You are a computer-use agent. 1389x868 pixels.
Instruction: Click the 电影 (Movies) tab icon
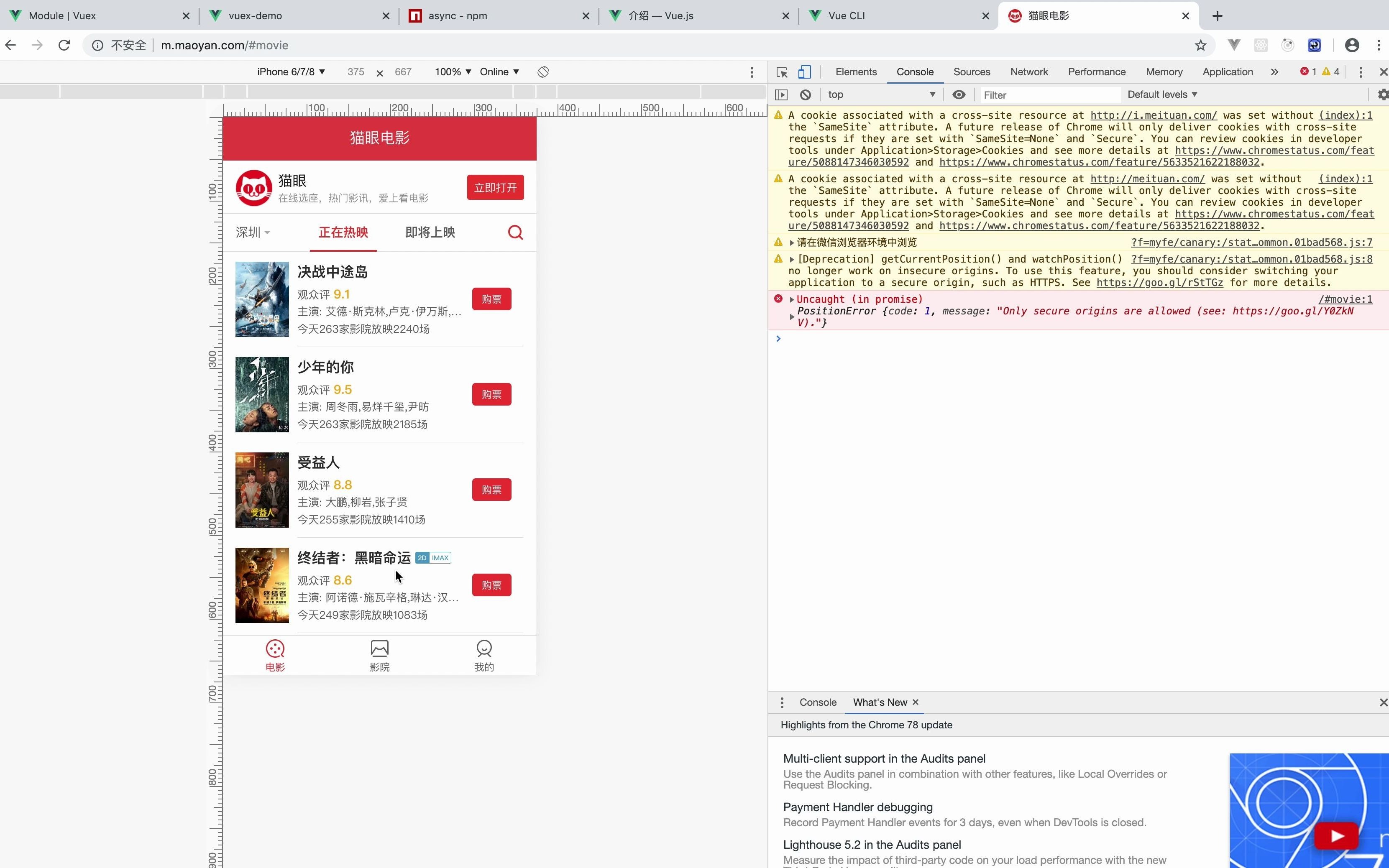pyautogui.click(x=275, y=648)
